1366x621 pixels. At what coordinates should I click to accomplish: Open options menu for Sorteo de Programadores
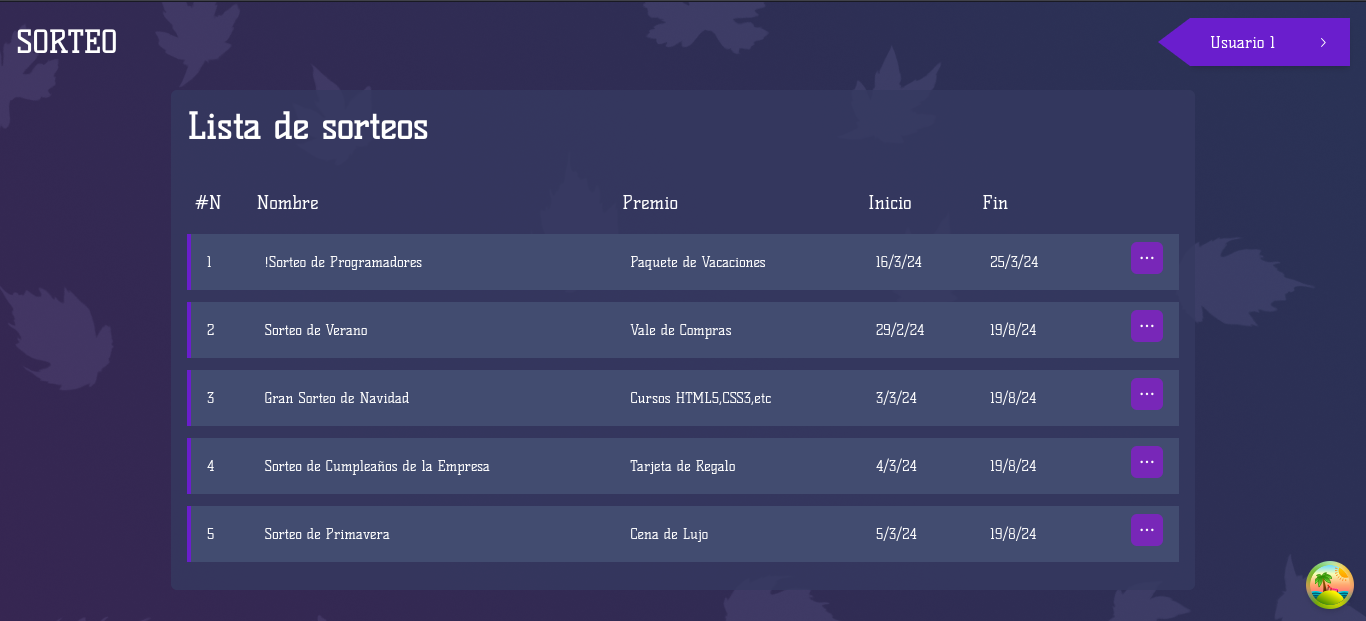pos(1147,258)
